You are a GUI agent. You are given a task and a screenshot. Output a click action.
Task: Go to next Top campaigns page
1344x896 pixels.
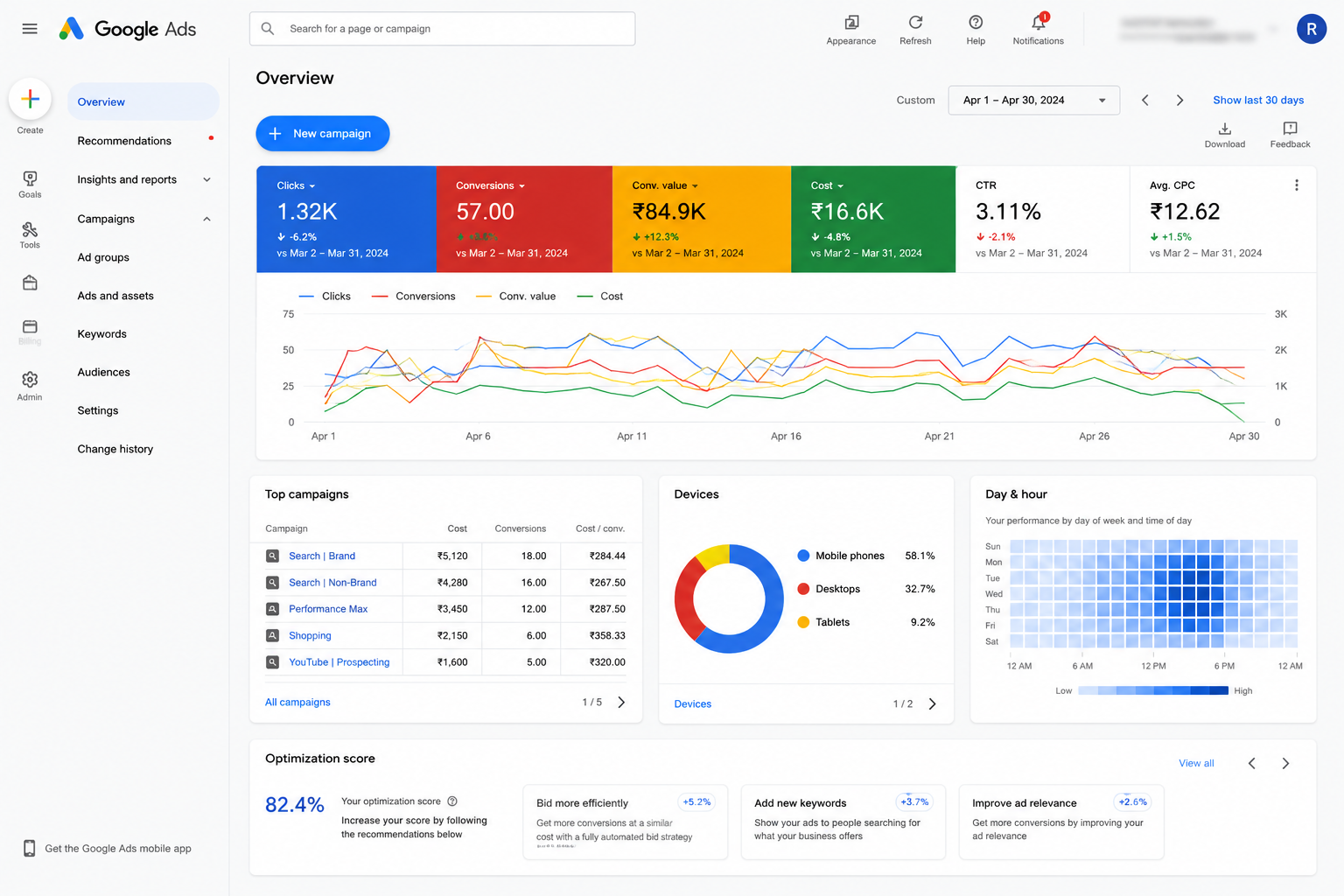tap(621, 703)
